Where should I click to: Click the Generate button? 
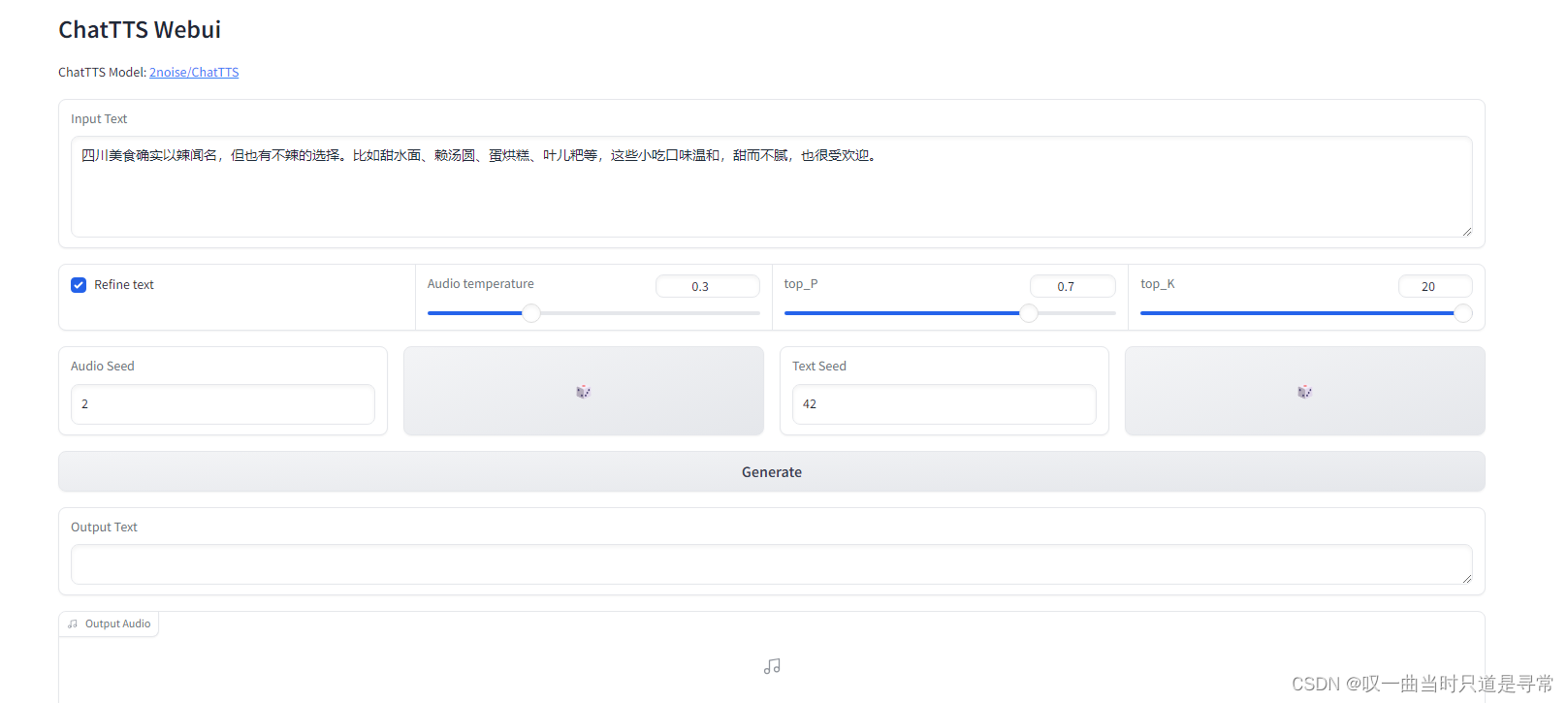click(772, 471)
